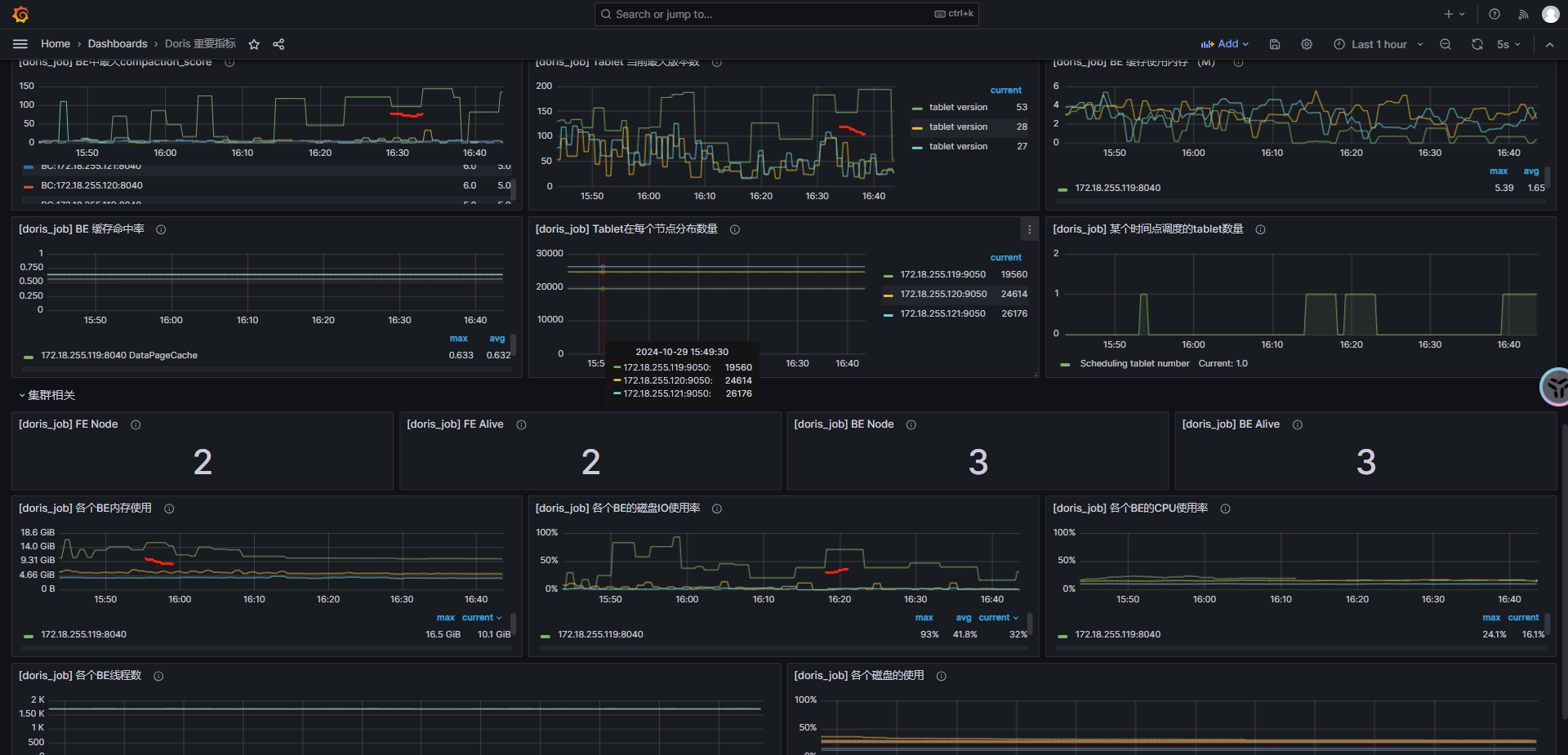Viewport: 1568px width, 755px height.
Task: Sort CPU legend by max column
Action: 1491,618
